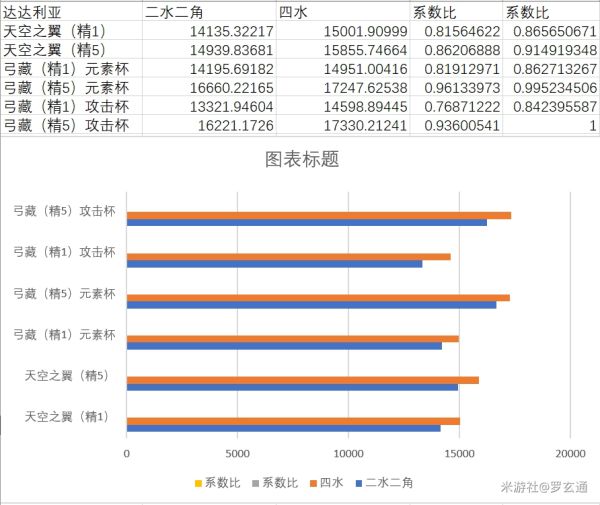Click chart axis label 弓藏（精5）攻击杯
Image resolution: width=600 pixels, height=505 pixels.
(x=64, y=211)
